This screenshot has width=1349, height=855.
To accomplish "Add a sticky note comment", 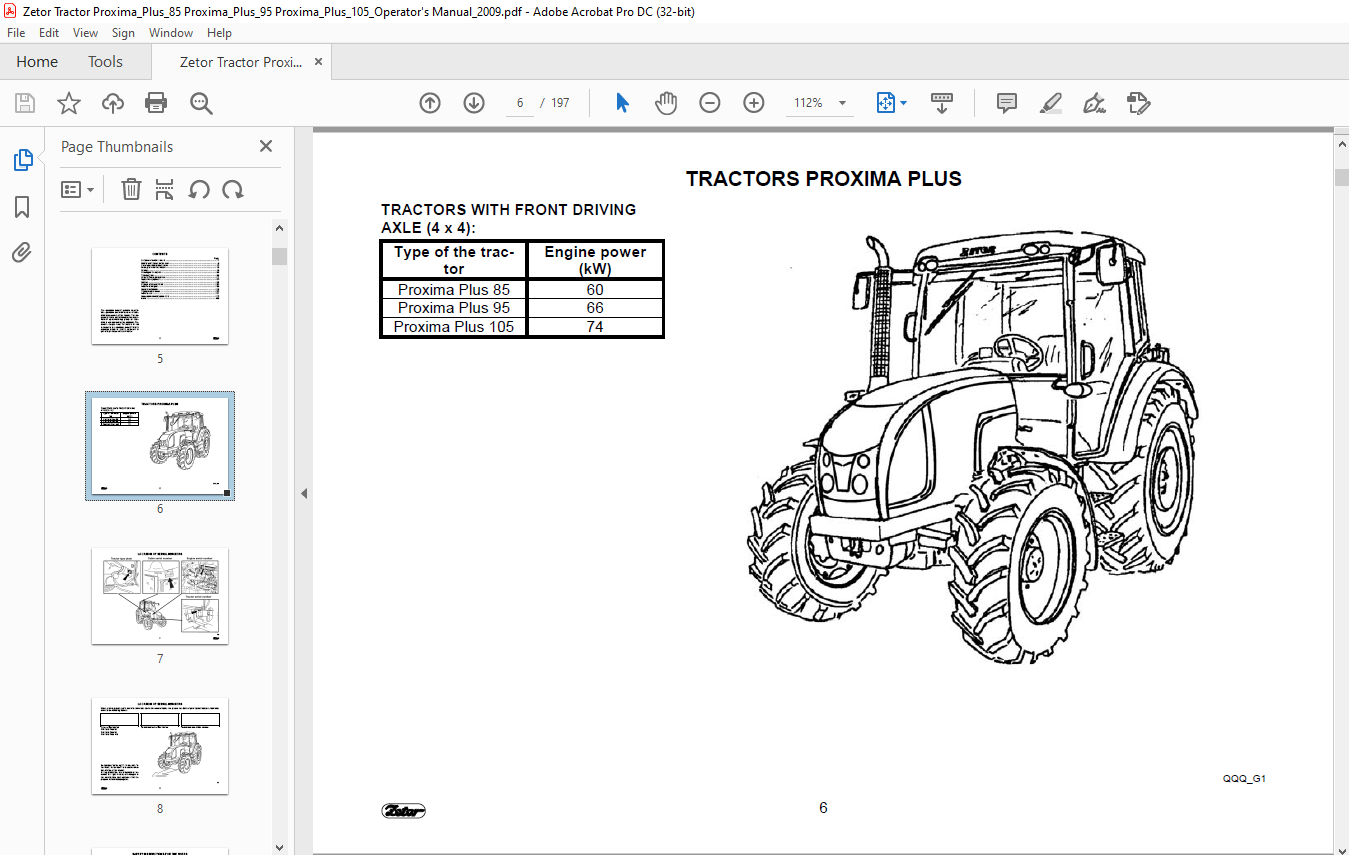I will coord(1007,103).
